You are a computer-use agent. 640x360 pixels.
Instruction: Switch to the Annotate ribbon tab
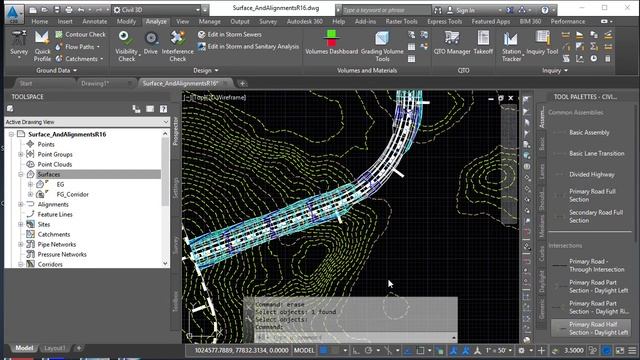95,22
